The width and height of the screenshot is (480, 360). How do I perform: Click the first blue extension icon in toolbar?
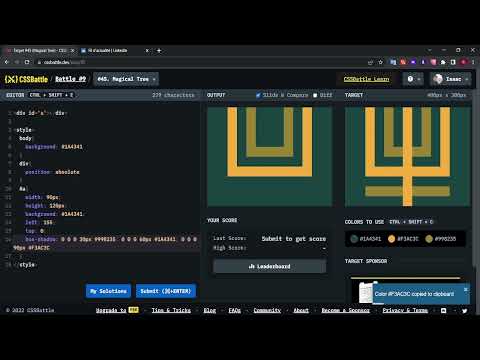tap(393, 62)
